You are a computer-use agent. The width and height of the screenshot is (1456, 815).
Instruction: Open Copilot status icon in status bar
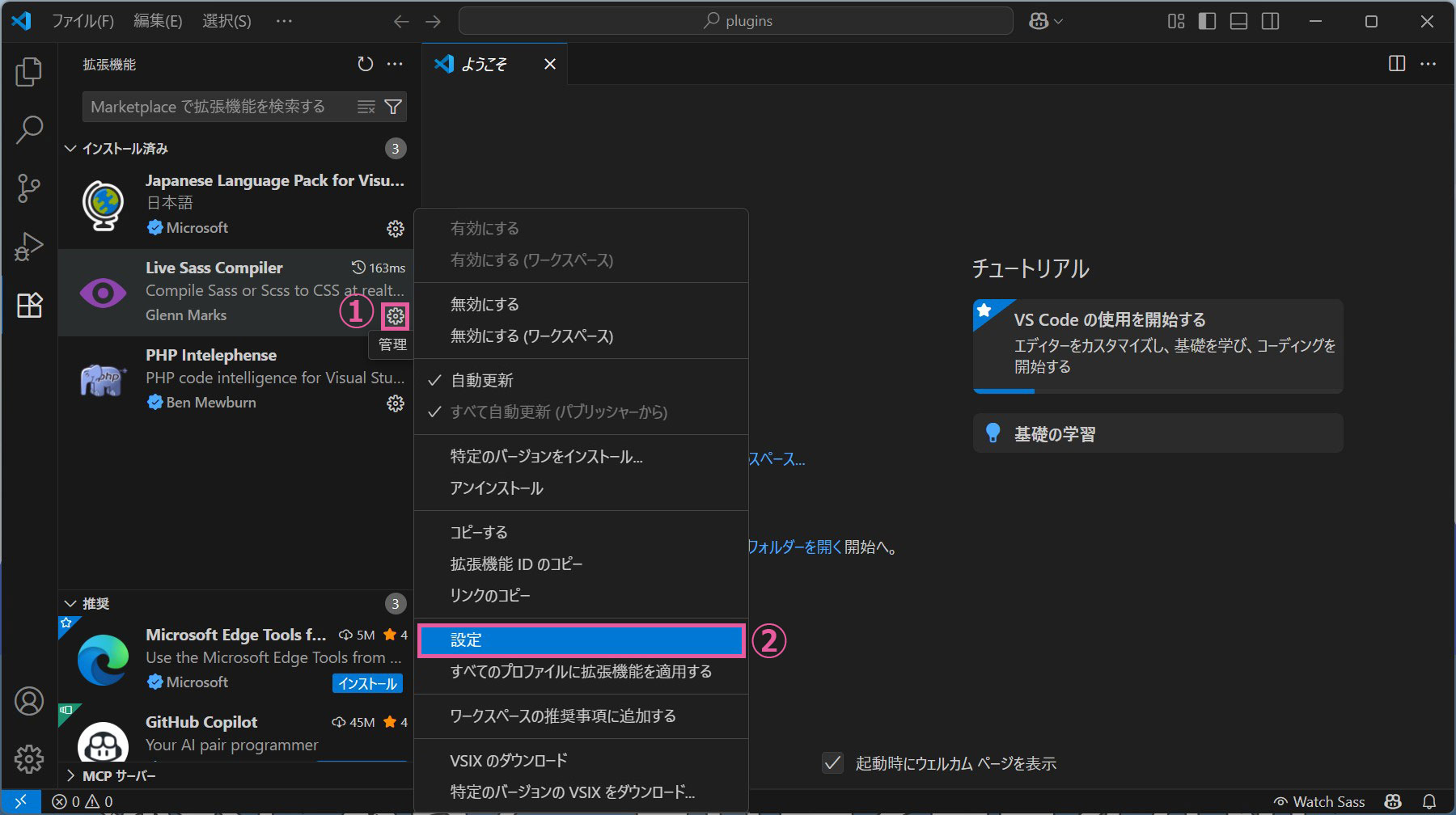pos(1393,801)
